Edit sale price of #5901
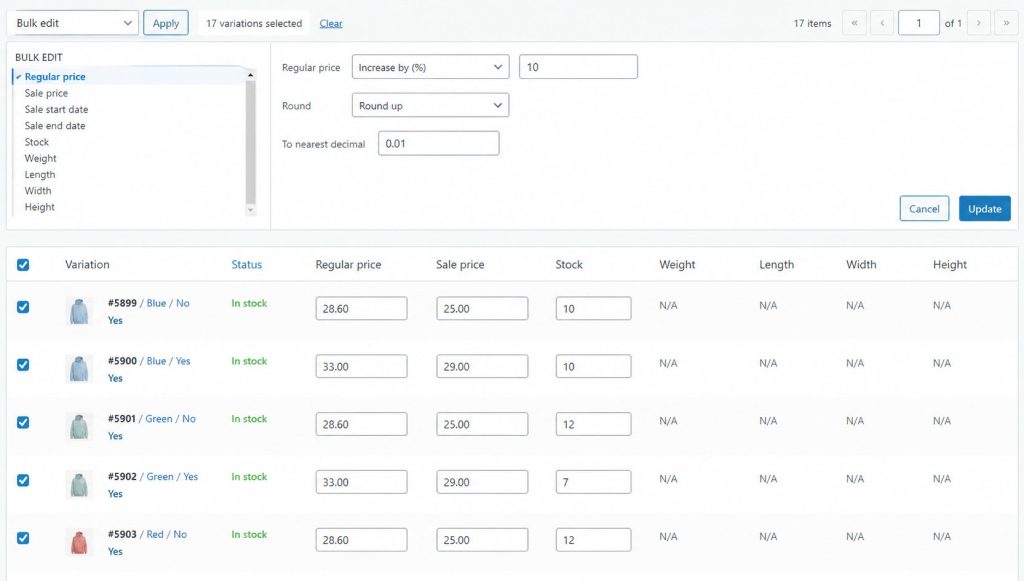The image size is (1024, 581). (x=482, y=424)
